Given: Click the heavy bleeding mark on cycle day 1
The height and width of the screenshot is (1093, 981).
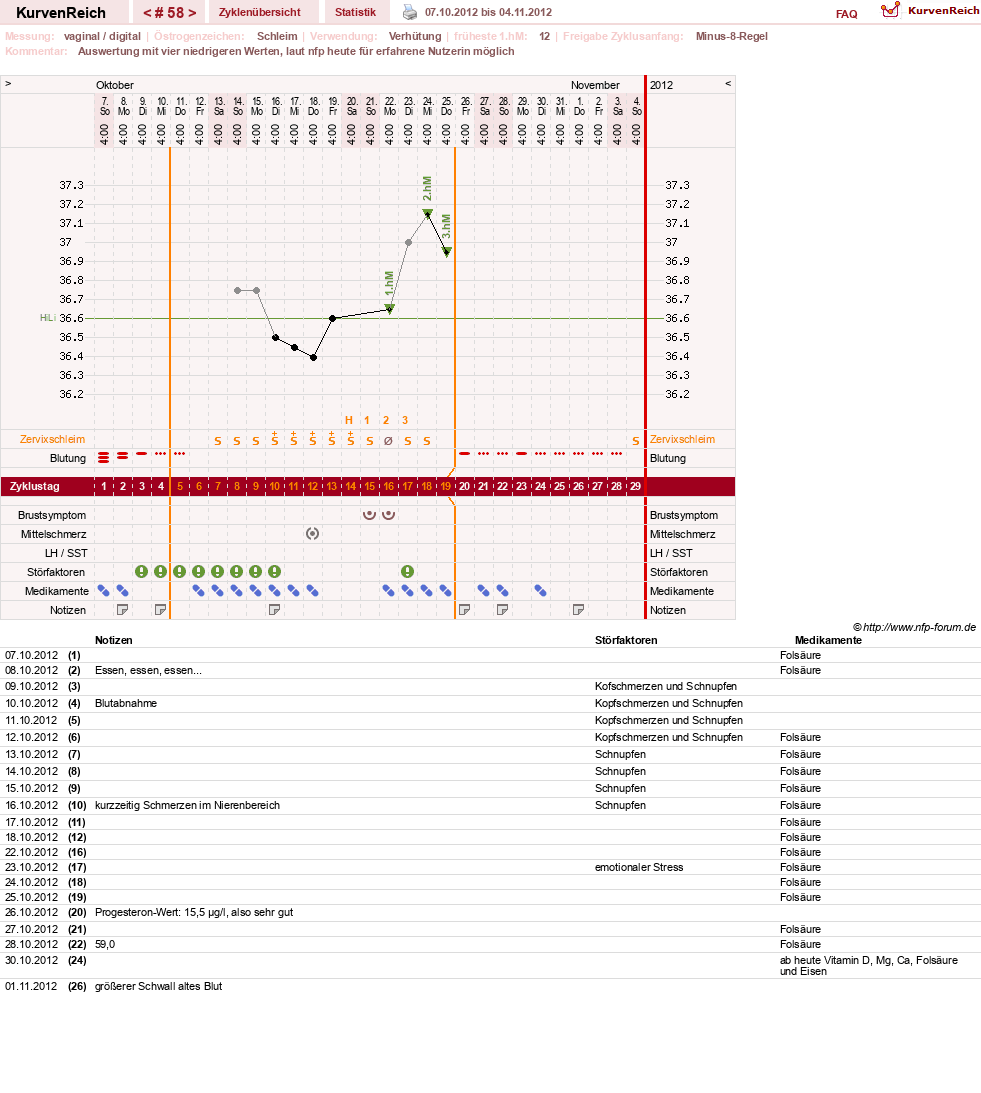Looking at the screenshot, I should [104, 457].
